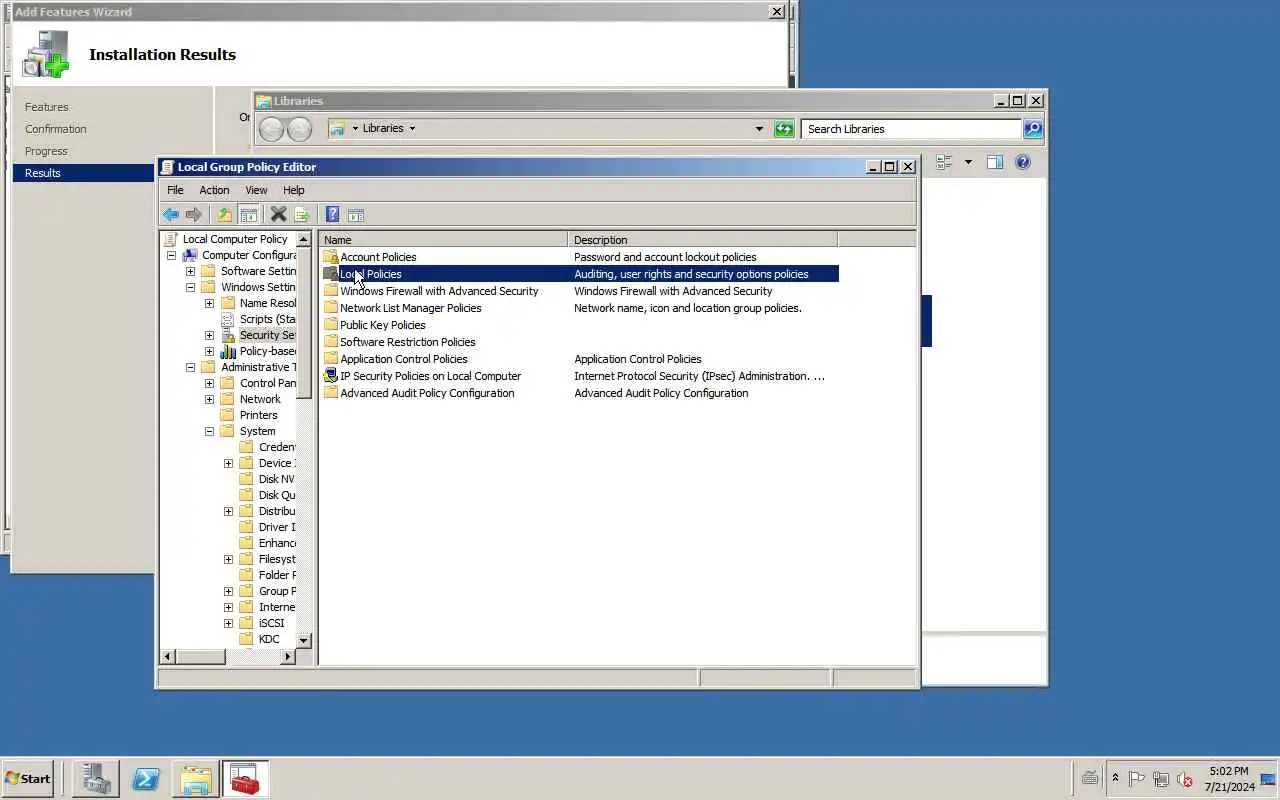The height and width of the screenshot is (800, 1280).
Task: Select Confirmation step in the wizard
Action: tap(56, 129)
